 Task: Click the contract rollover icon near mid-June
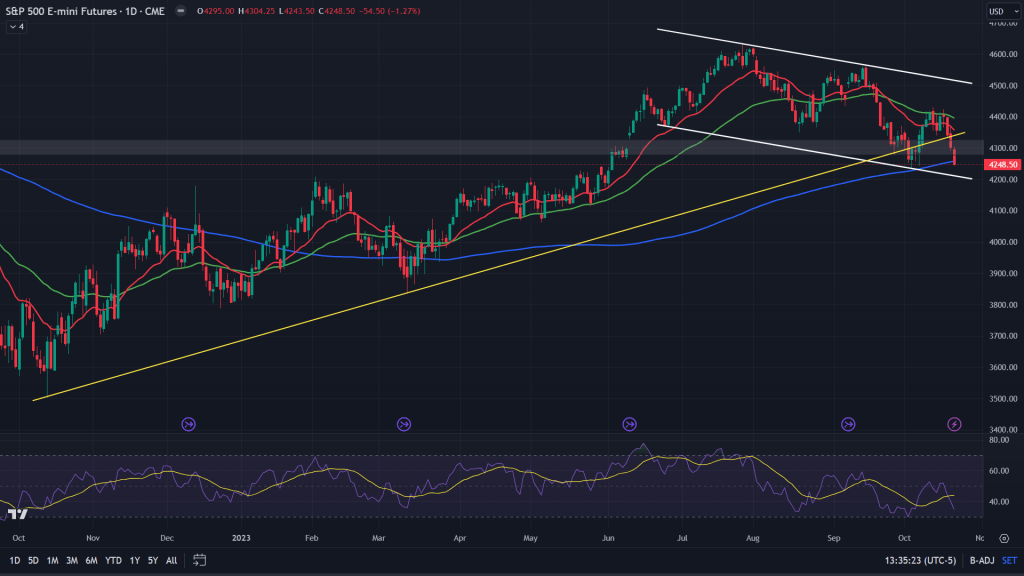point(630,424)
